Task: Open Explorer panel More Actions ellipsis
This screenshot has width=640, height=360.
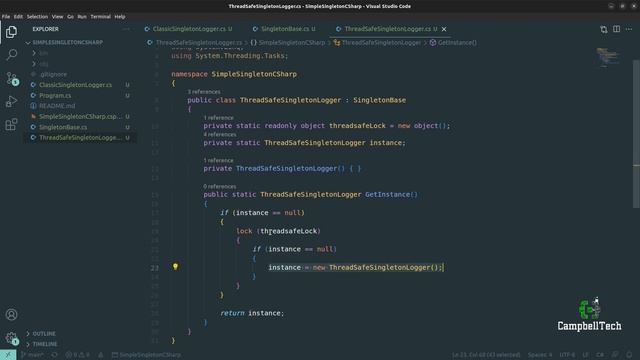Action: coord(126,29)
